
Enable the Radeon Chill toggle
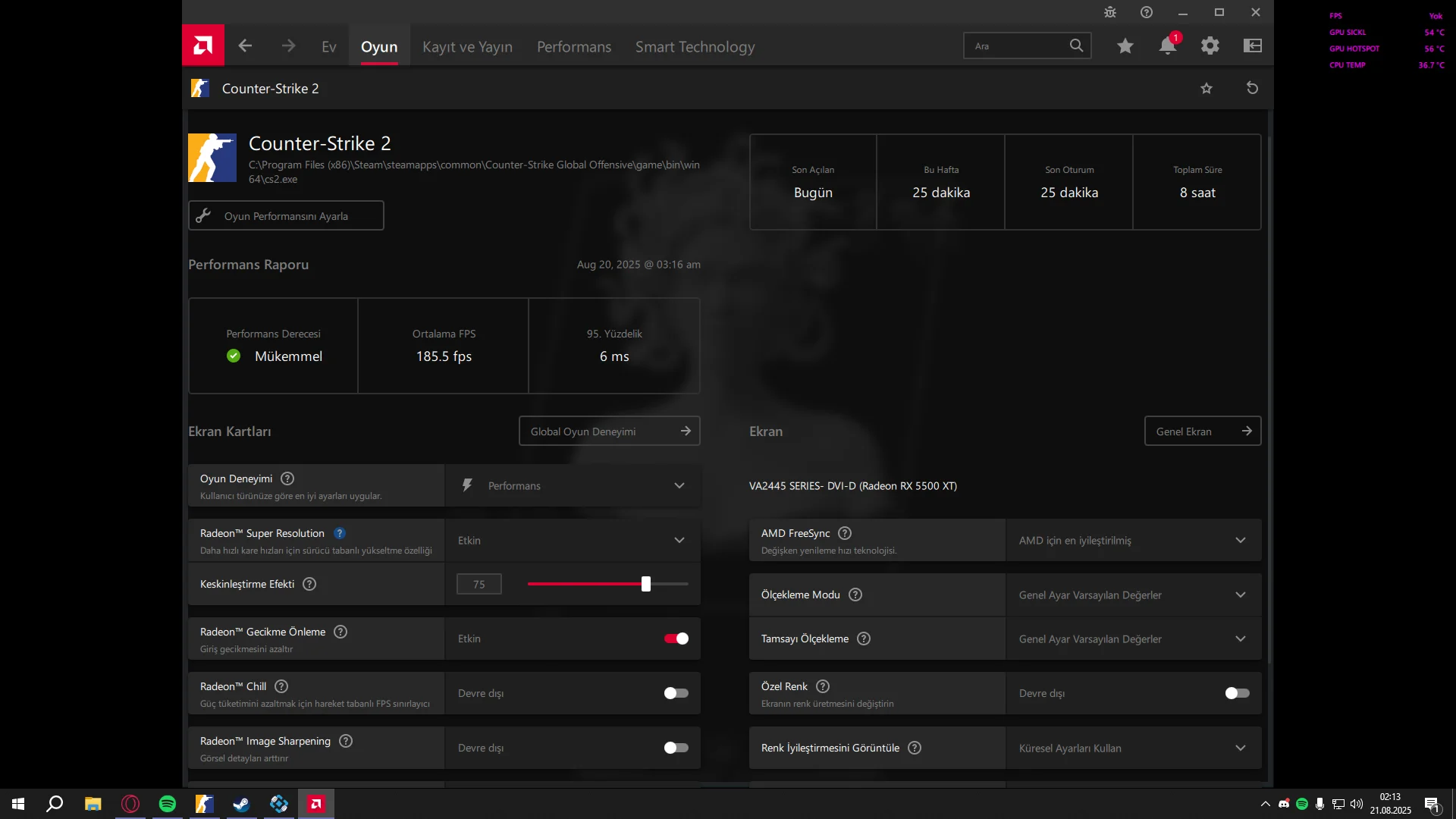(x=676, y=693)
